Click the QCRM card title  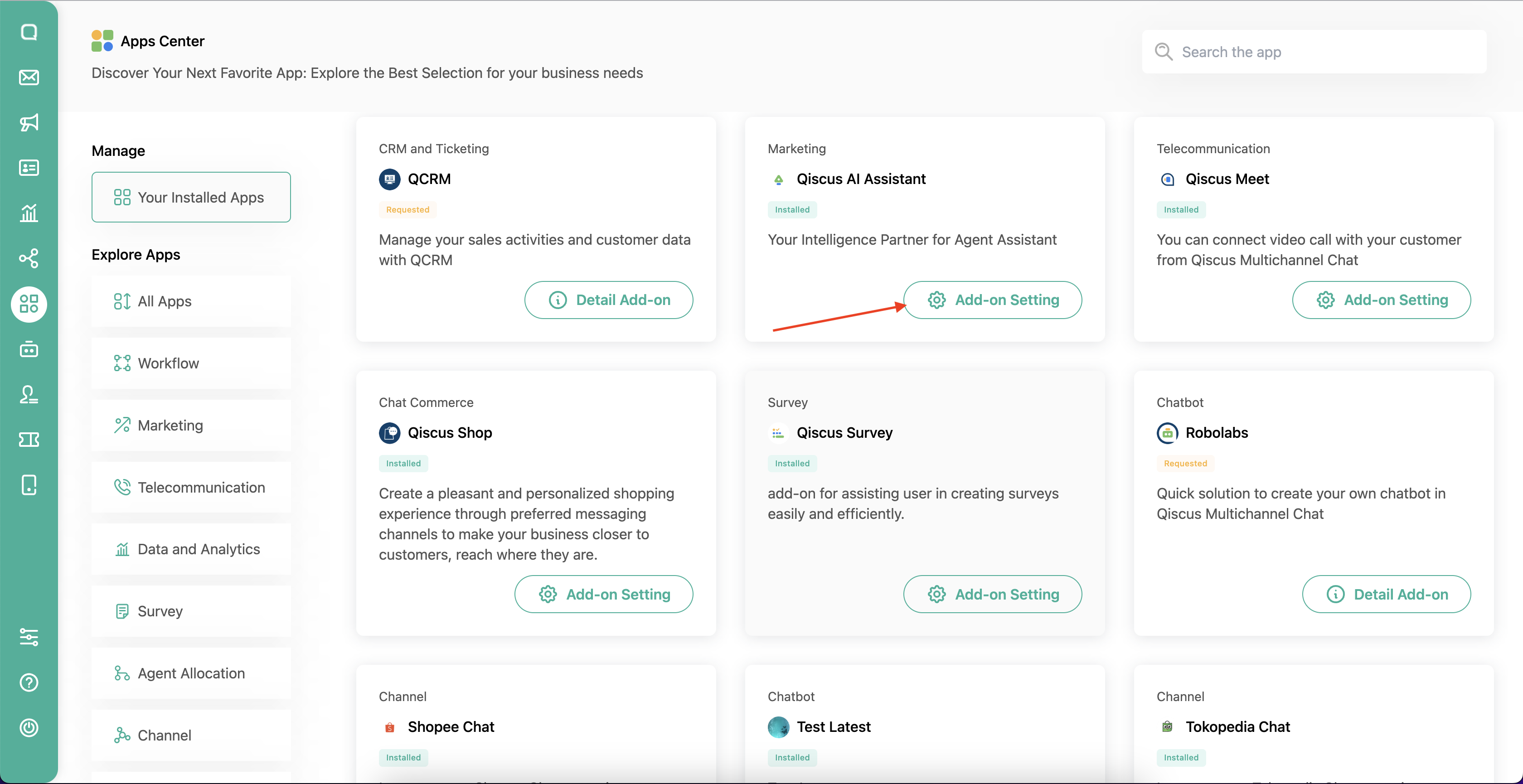[429, 179]
